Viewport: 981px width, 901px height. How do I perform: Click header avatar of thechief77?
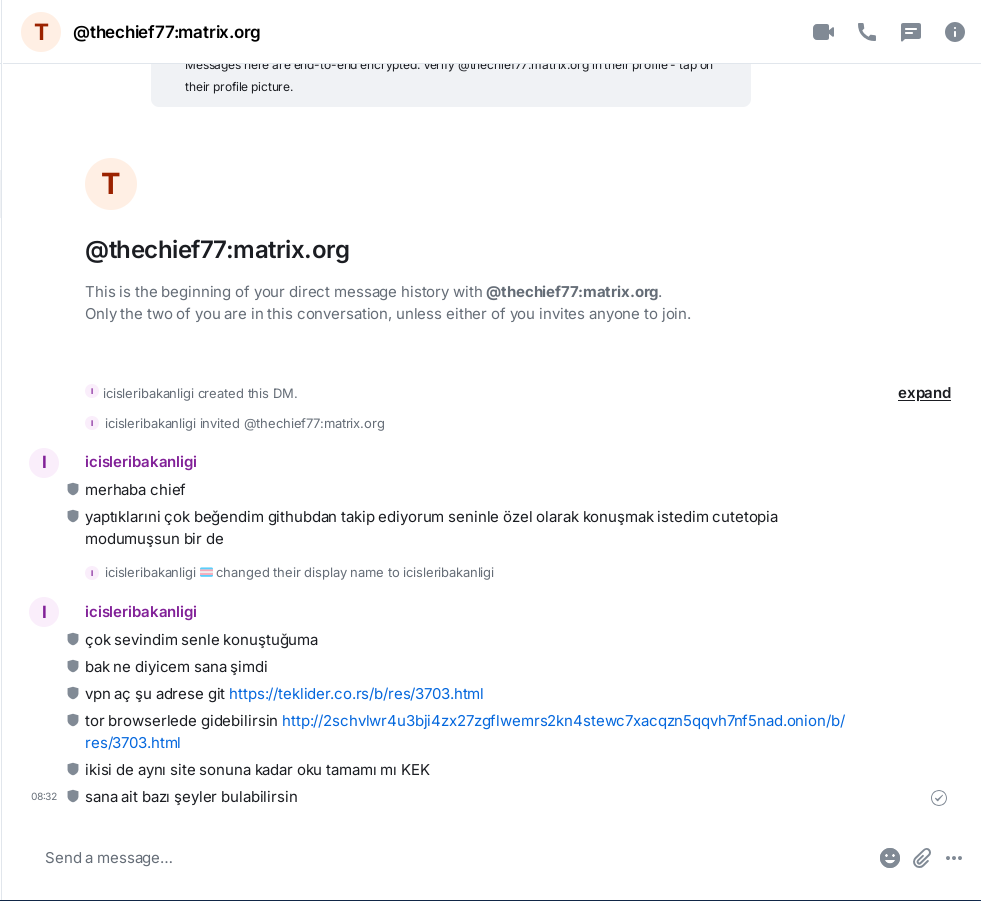point(41,32)
